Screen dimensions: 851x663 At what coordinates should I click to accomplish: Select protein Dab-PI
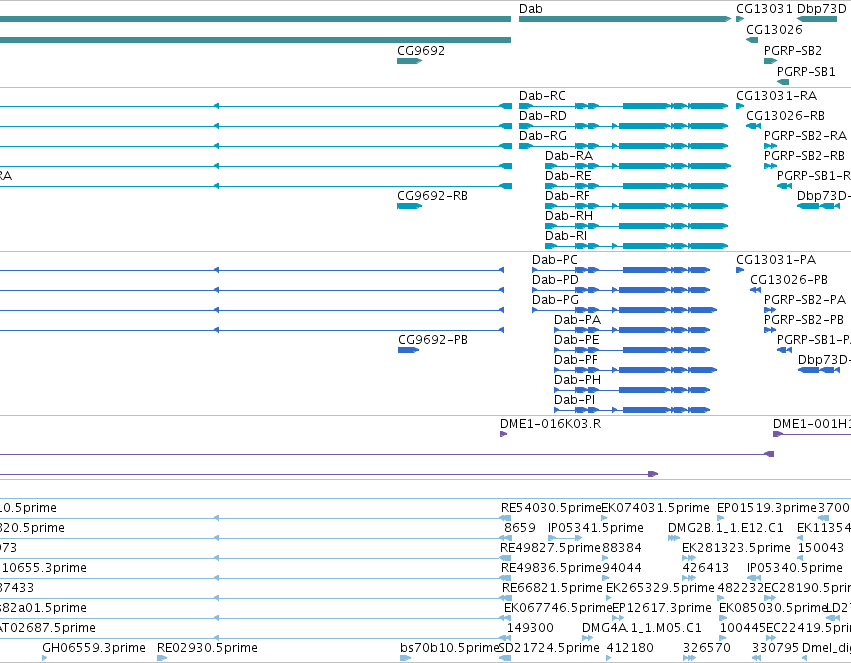[x=632, y=410]
